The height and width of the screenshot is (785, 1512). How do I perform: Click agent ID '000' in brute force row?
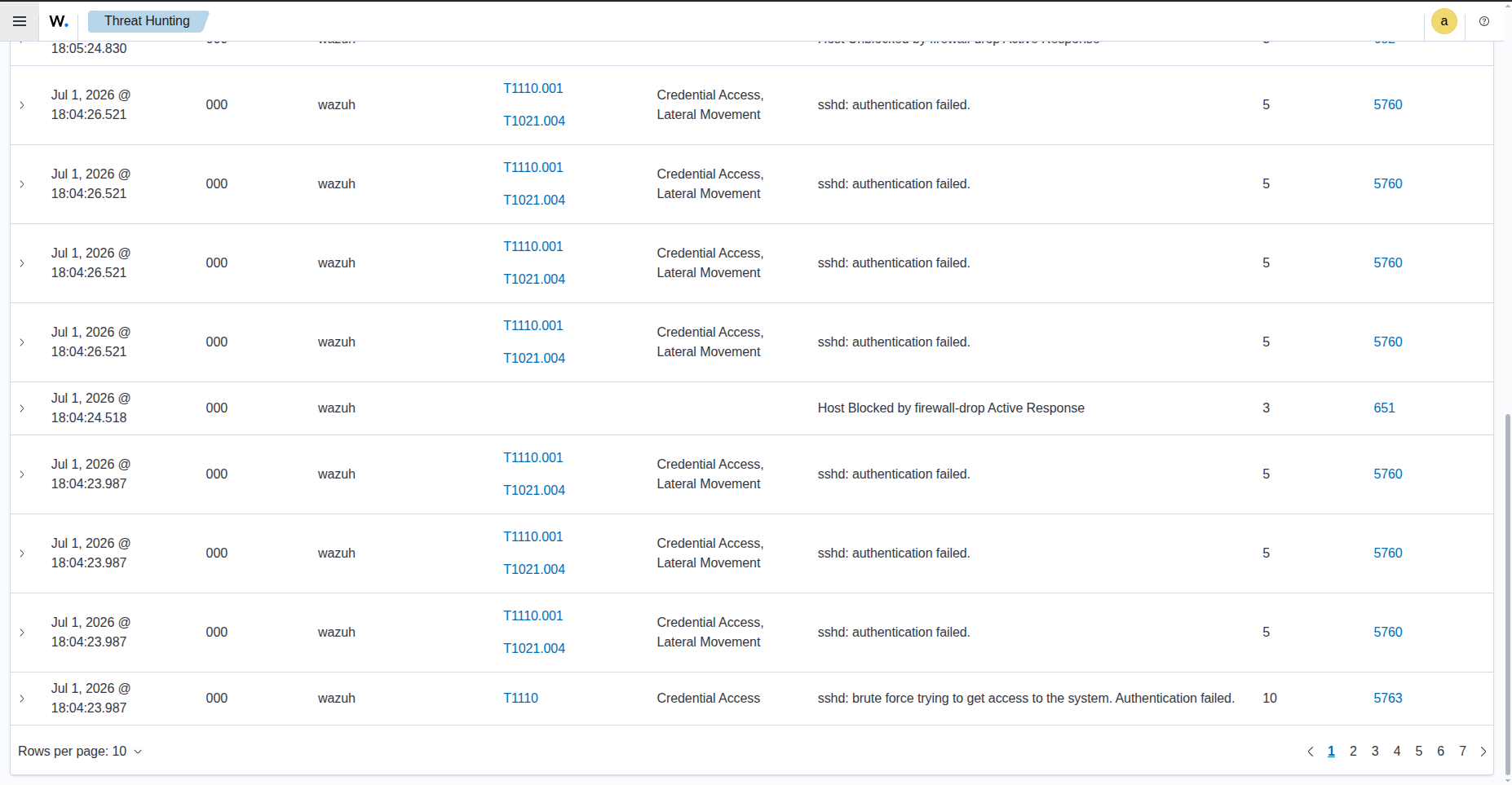click(217, 699)
